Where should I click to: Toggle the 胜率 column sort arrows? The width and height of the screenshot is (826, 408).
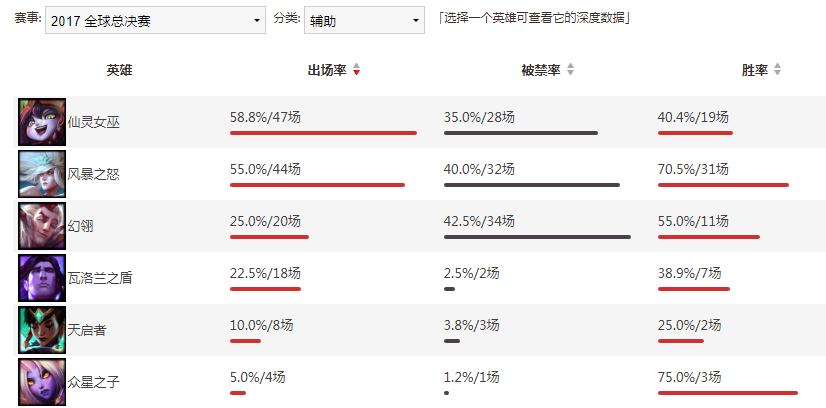(x=778, y=69)
